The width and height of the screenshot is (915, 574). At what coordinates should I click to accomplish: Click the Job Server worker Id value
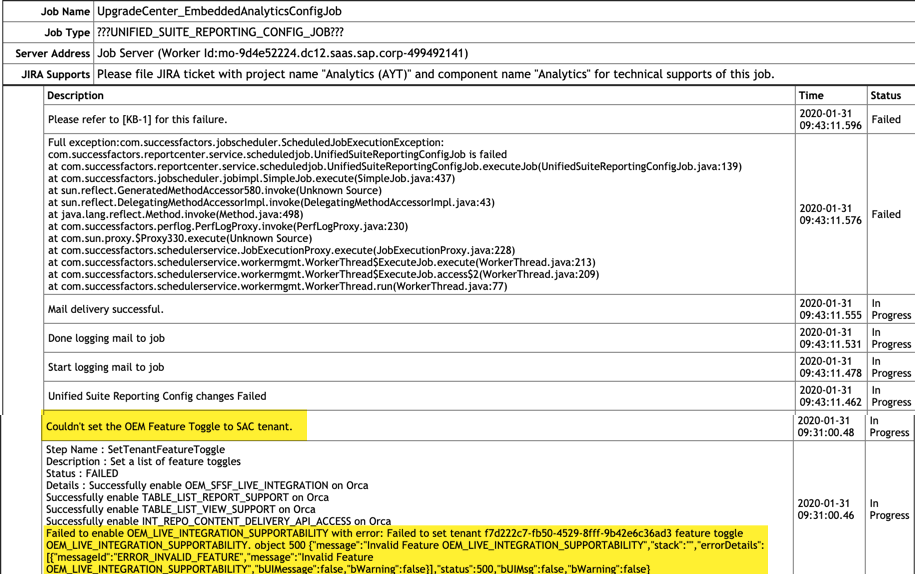(x=282, y=53)
